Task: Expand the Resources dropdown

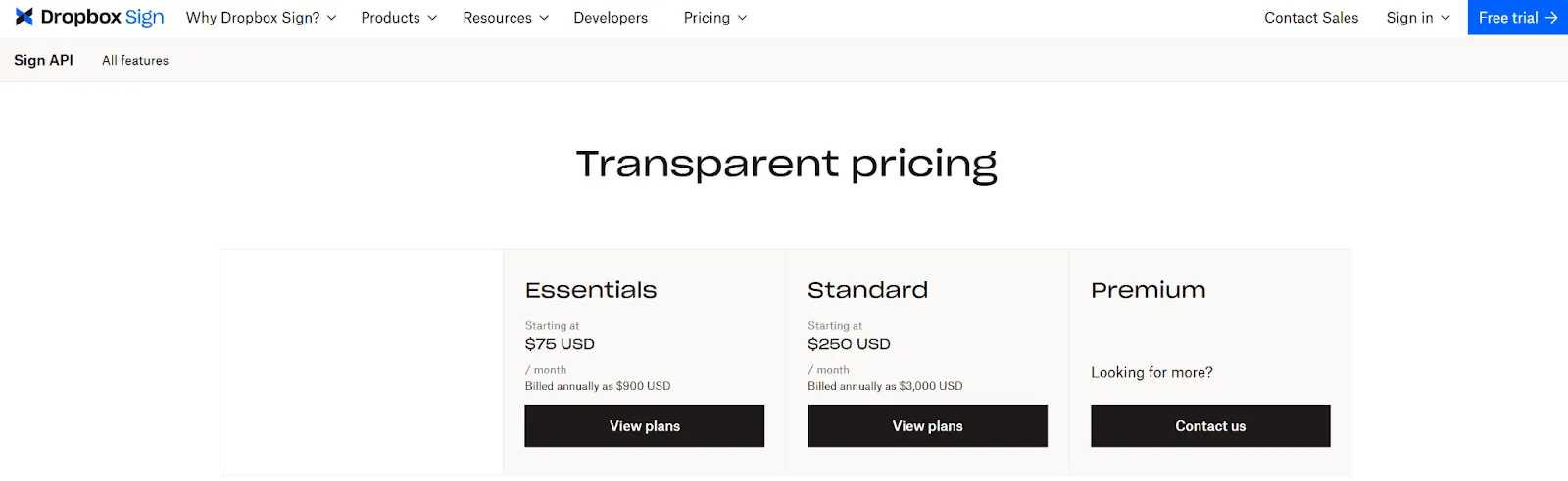Action: 506,18
